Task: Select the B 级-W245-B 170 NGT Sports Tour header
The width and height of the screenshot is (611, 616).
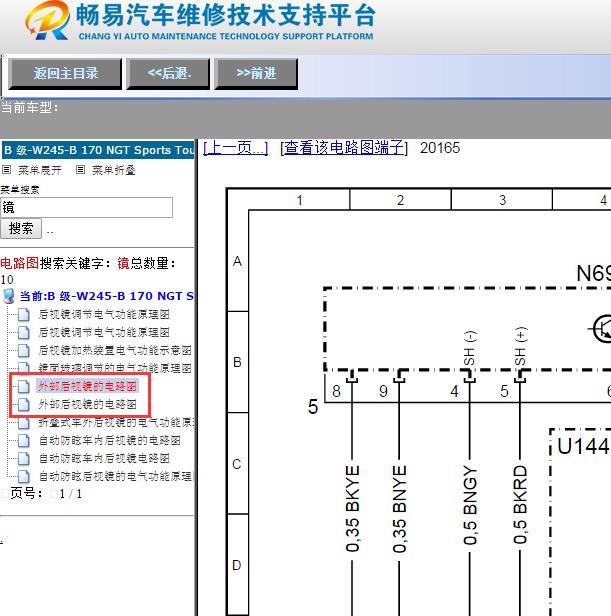Action: (98, 150)
